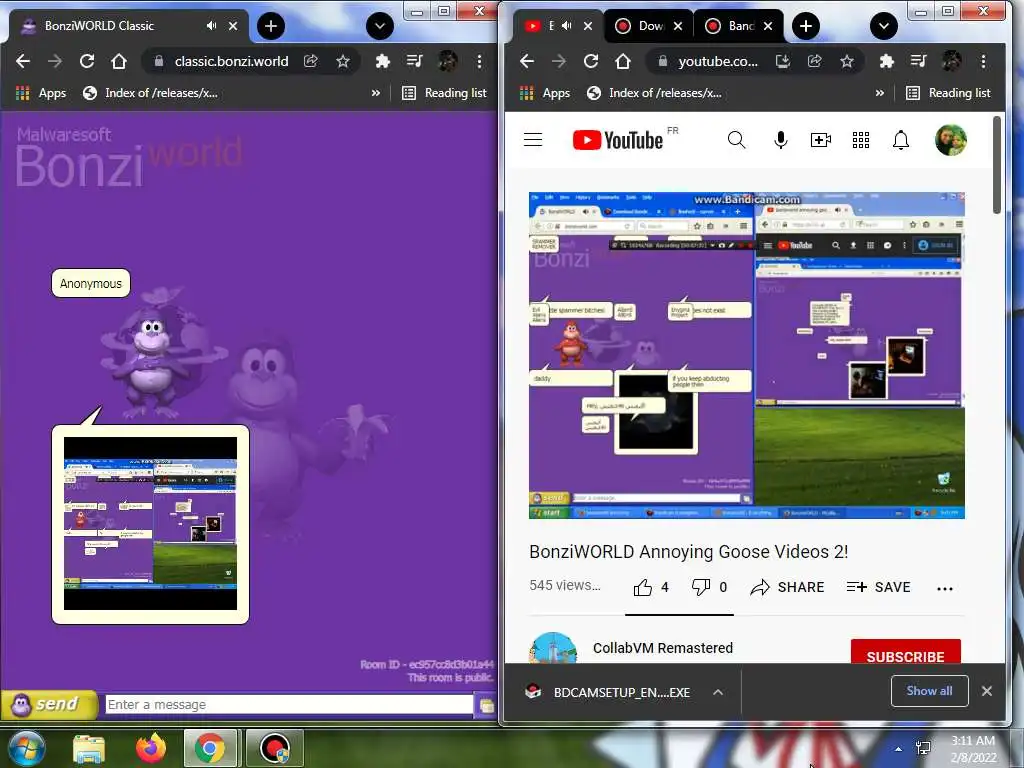Open profile avatar in BonziWORLD window
1024x768 pixels.
(x=447, y=61)
